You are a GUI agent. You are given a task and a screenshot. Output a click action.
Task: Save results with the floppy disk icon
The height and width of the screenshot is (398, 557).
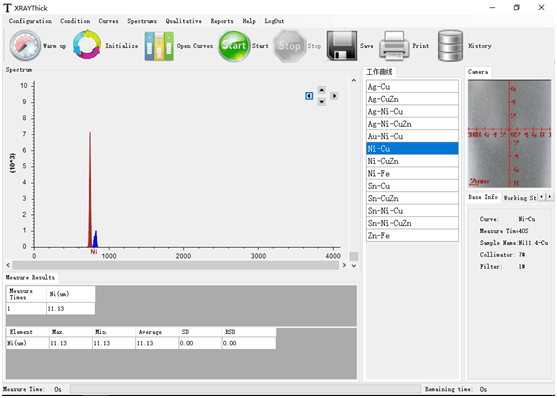pos(342,45)
